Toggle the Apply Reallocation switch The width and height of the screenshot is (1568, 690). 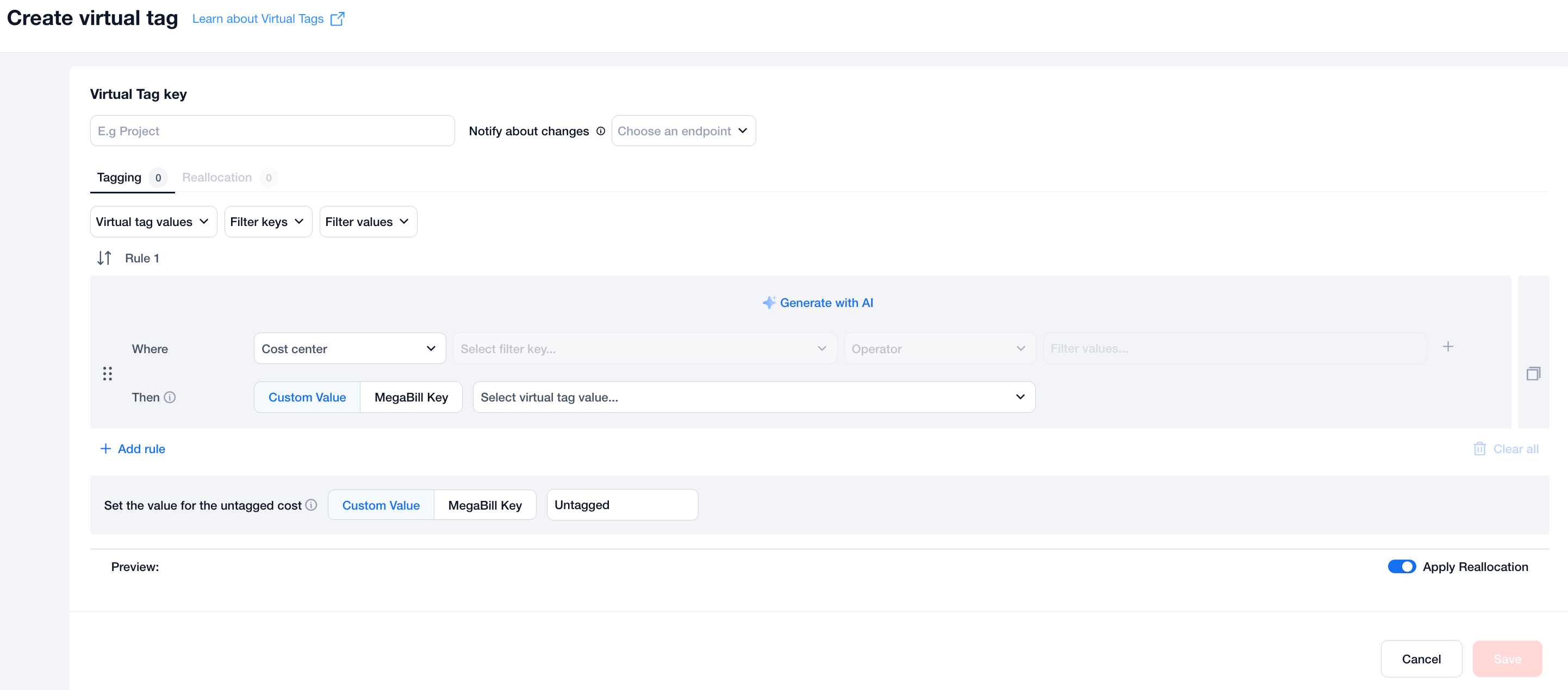pyautogui.click(x=1401, y=567)
